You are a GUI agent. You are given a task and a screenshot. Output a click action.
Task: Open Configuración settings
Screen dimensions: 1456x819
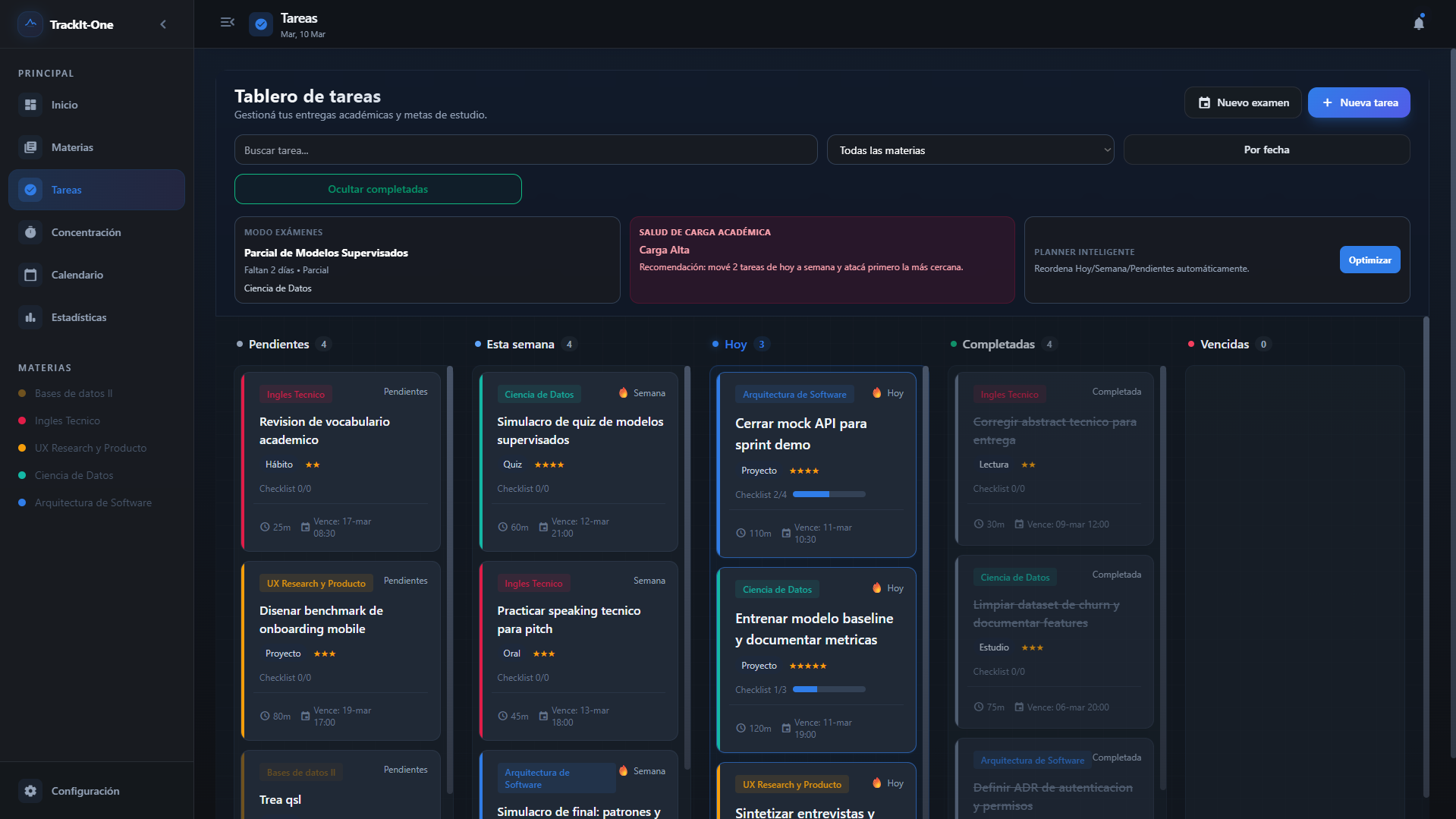(96, 791)
